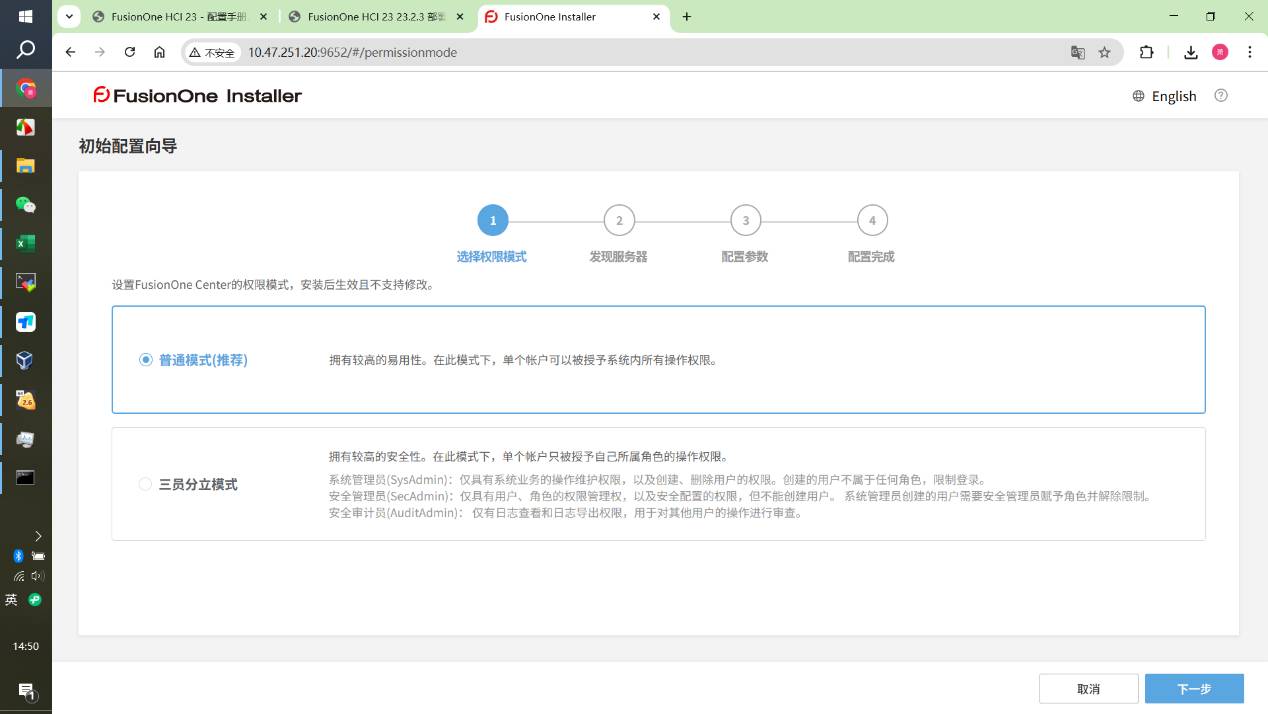The height and width of the screenshot is (714, 1268).
Task: Translate this page via address bar icon
Action: click(x=1078, y=53)
